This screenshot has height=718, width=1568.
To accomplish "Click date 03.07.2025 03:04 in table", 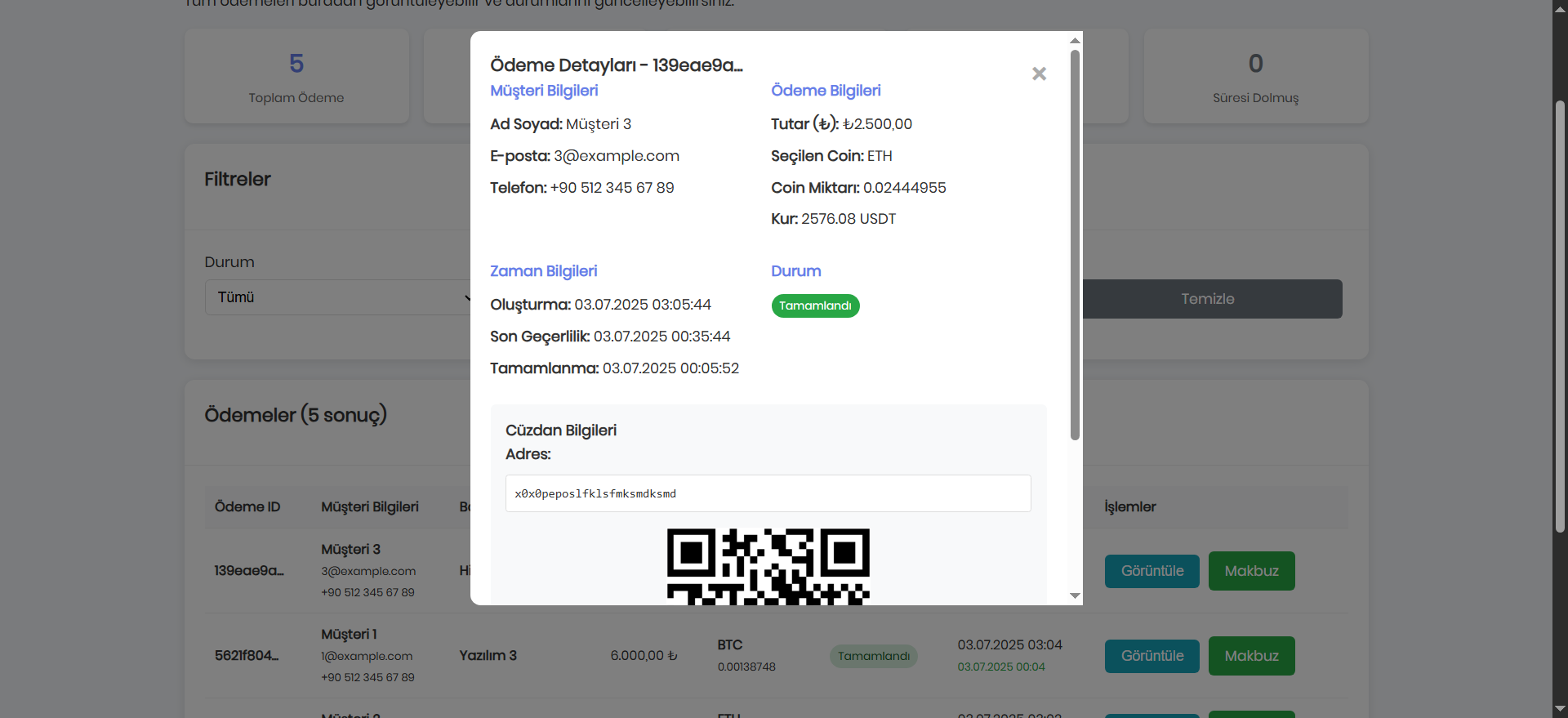I will click(x=1009, y=645).
